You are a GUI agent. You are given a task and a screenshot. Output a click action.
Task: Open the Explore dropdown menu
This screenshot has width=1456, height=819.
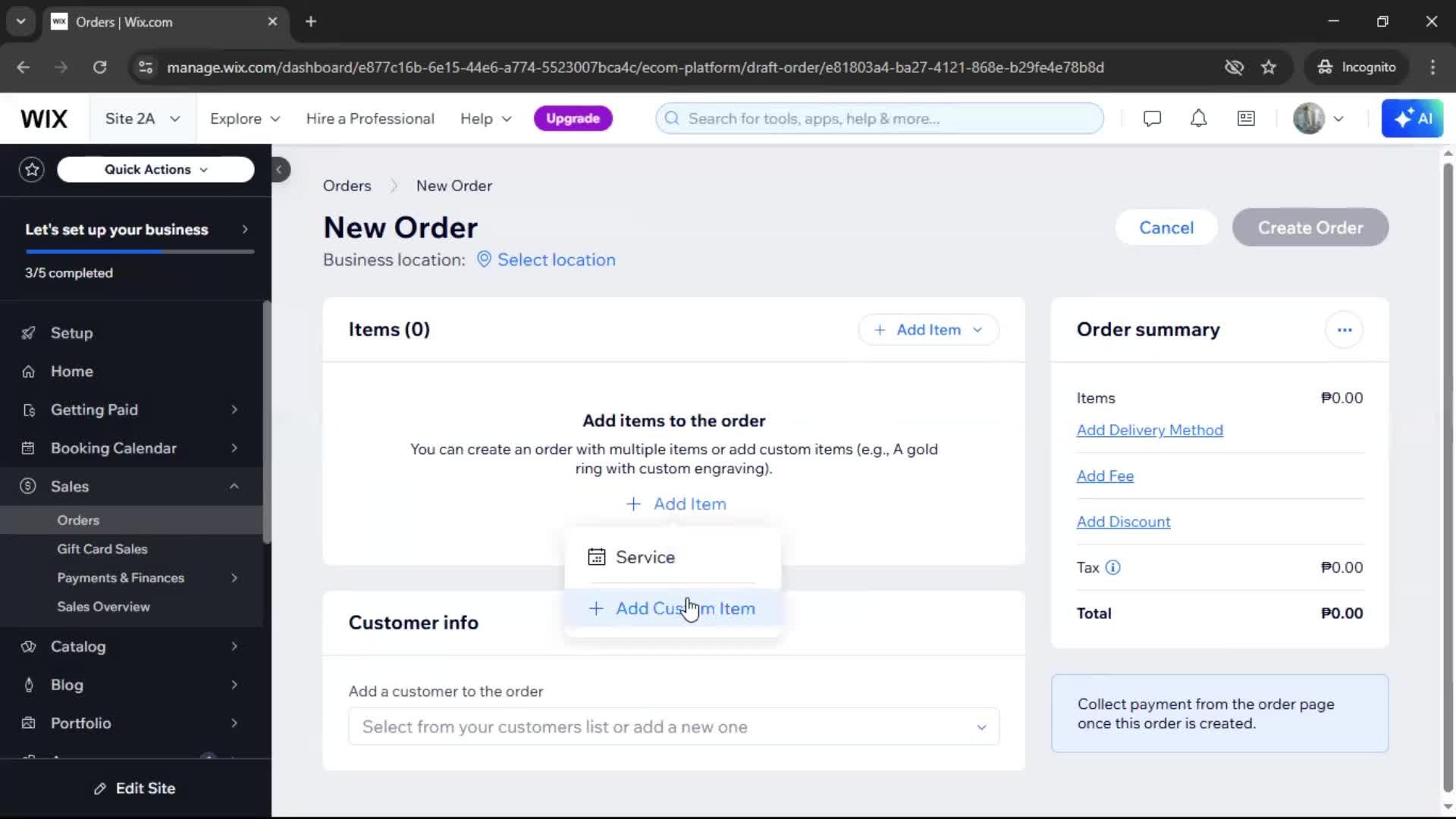pos(245,118)
